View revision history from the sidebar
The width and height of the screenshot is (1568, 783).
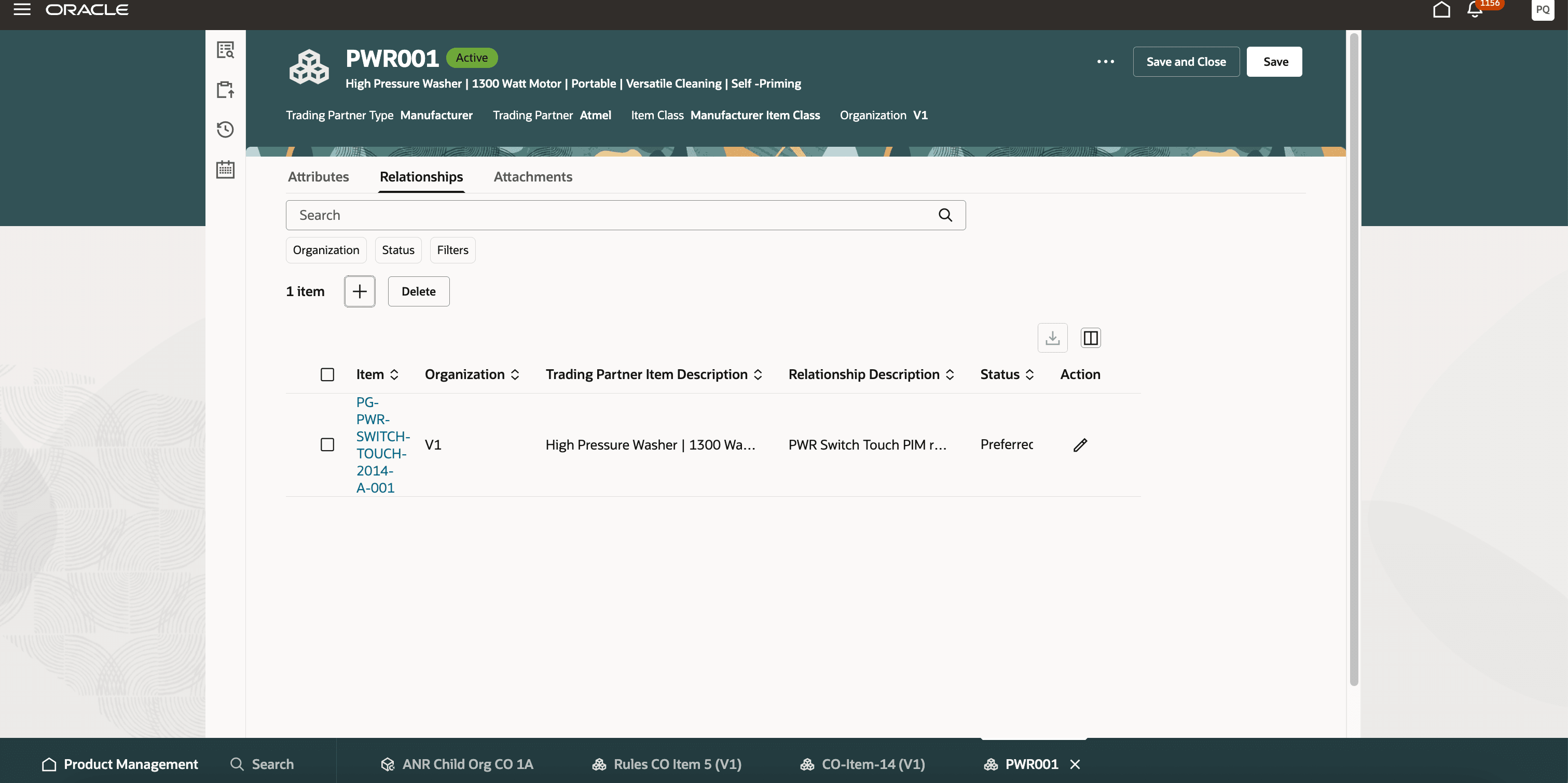(225, 130)
